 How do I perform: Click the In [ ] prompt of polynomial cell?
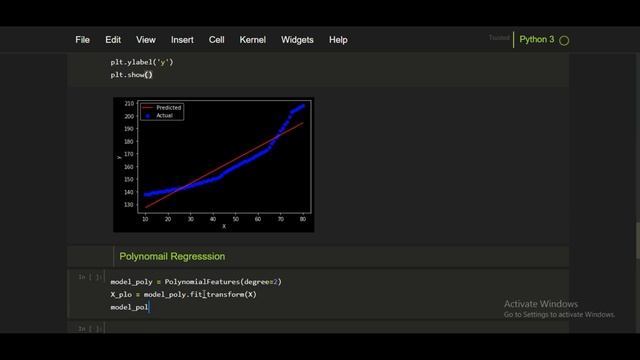90,277
